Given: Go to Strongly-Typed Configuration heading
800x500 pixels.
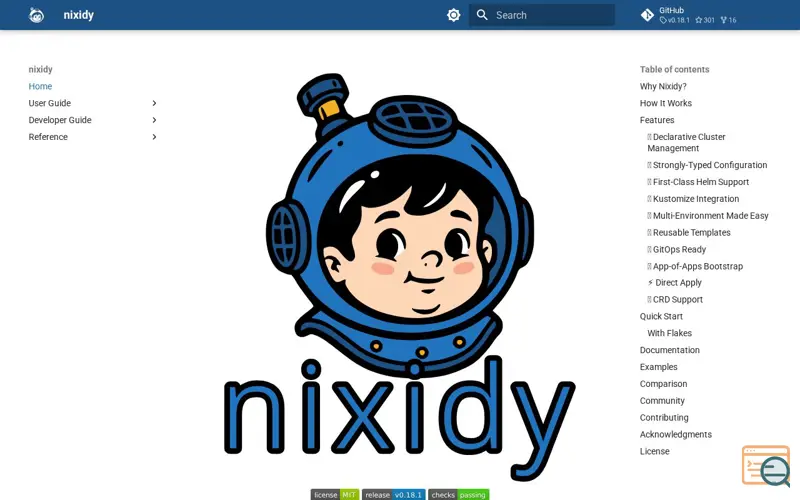Looking at the screenshot, I should (707, 165).
